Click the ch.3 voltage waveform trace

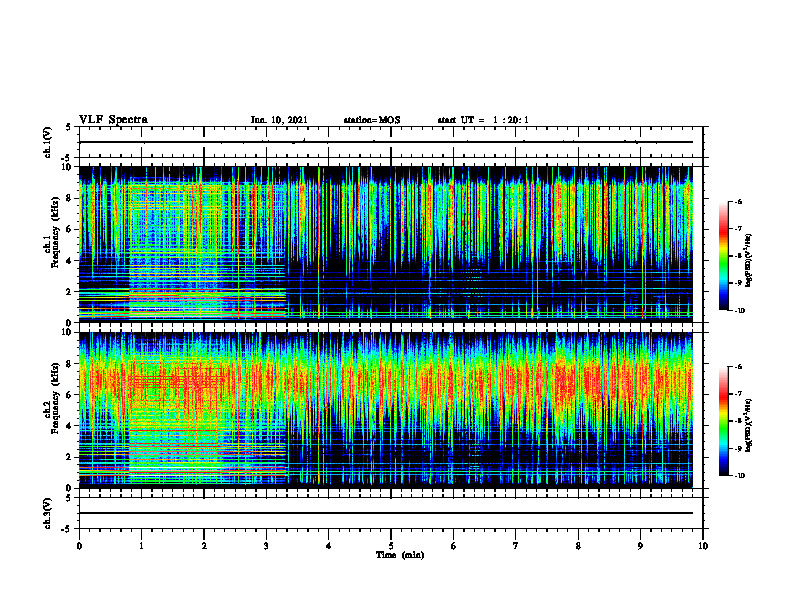[x=386, y=513]
